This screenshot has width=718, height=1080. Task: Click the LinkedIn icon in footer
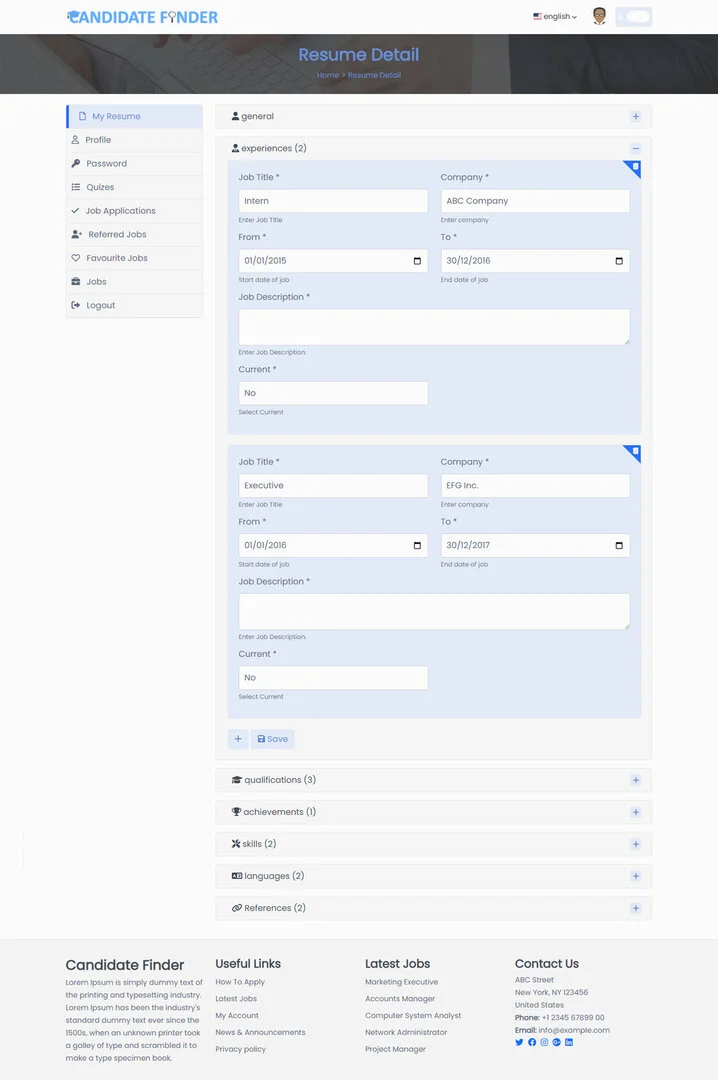569,1042
